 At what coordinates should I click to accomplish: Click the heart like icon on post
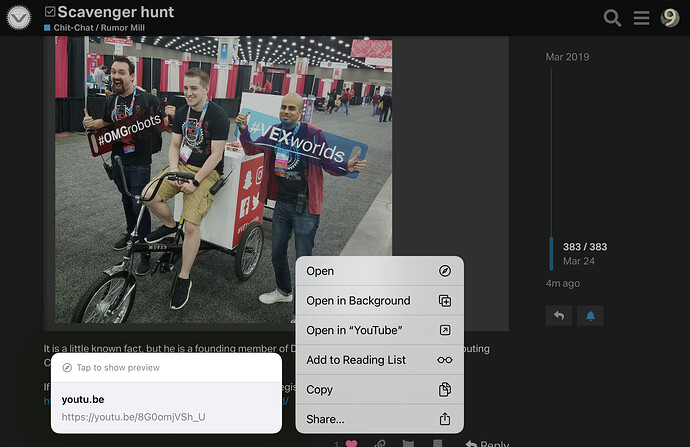pos(351,443)
